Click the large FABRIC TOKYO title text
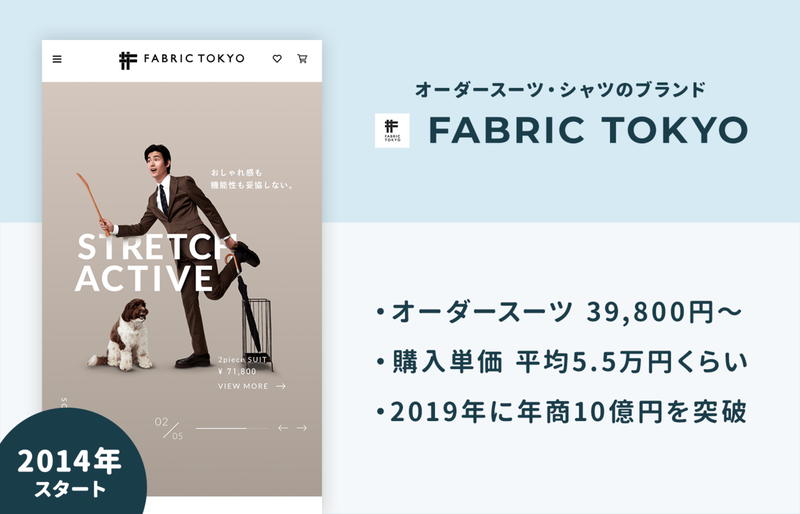 588,130
